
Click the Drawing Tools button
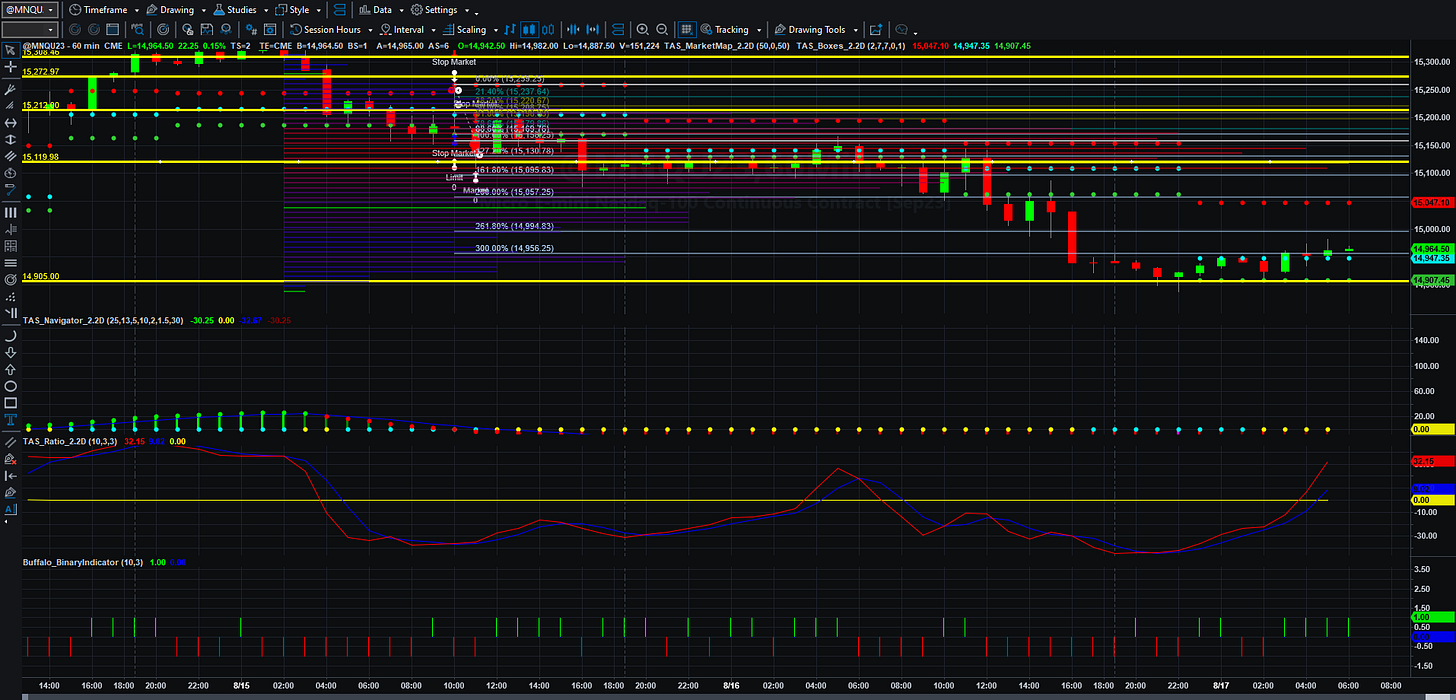(x=816, y=30)
